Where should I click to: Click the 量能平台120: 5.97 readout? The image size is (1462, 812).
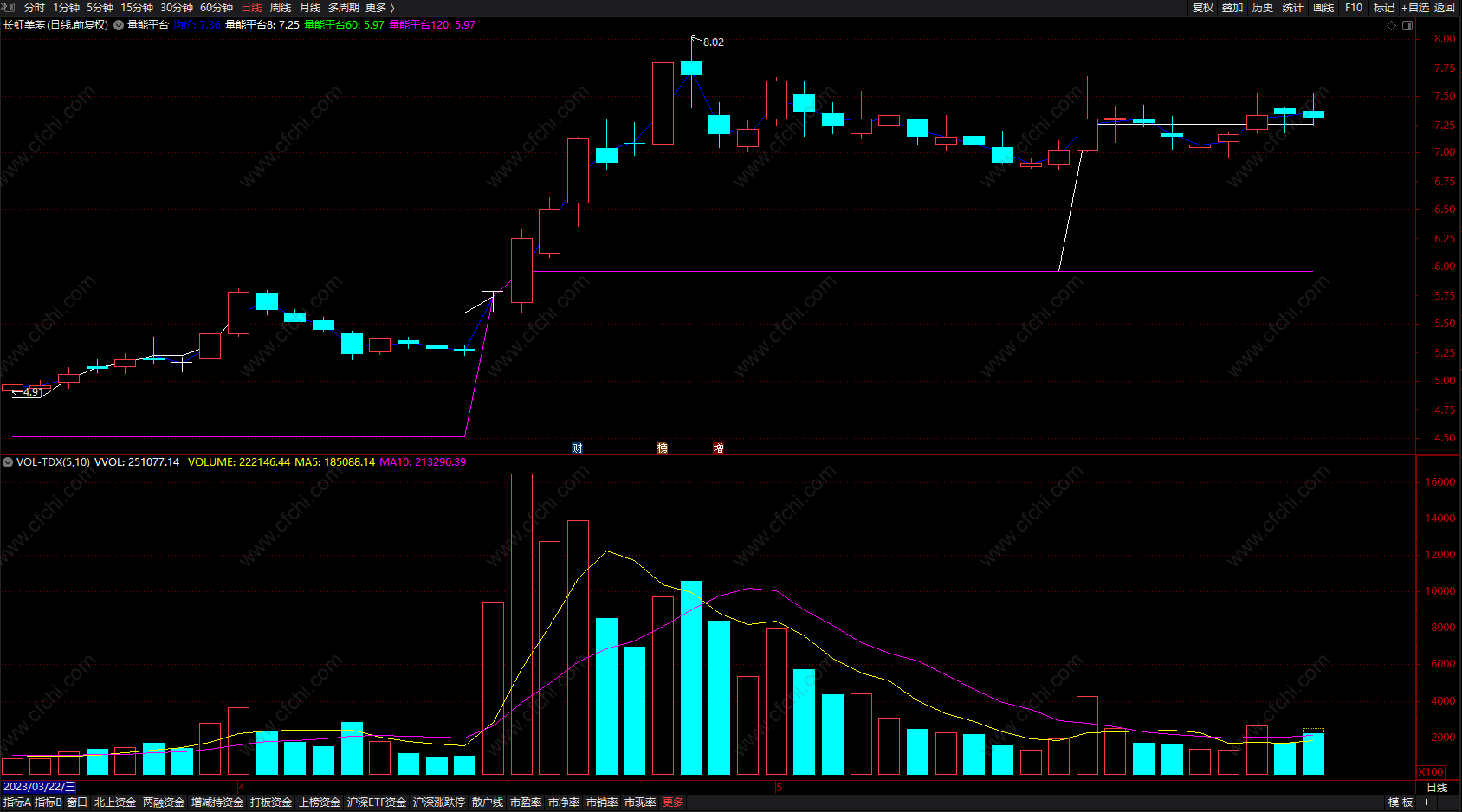[x=432, y=25]
